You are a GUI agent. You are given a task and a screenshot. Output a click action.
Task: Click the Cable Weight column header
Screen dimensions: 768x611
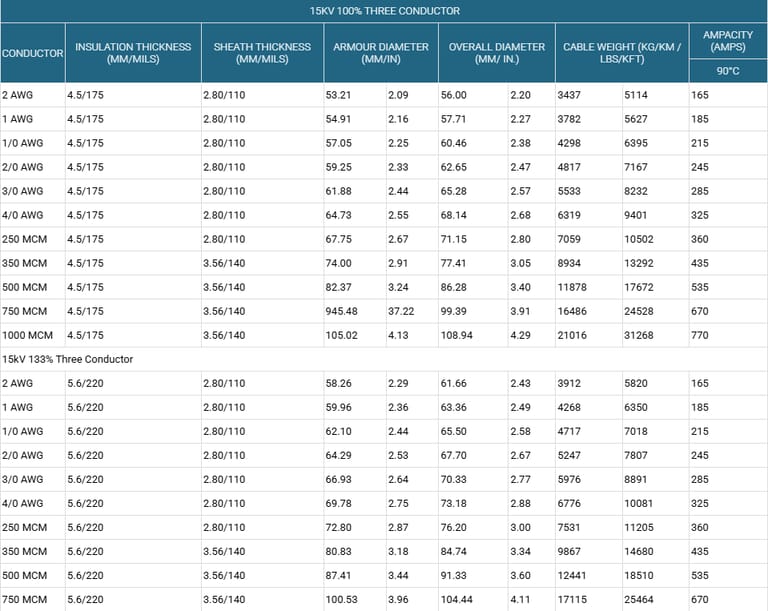coord(621,52)
